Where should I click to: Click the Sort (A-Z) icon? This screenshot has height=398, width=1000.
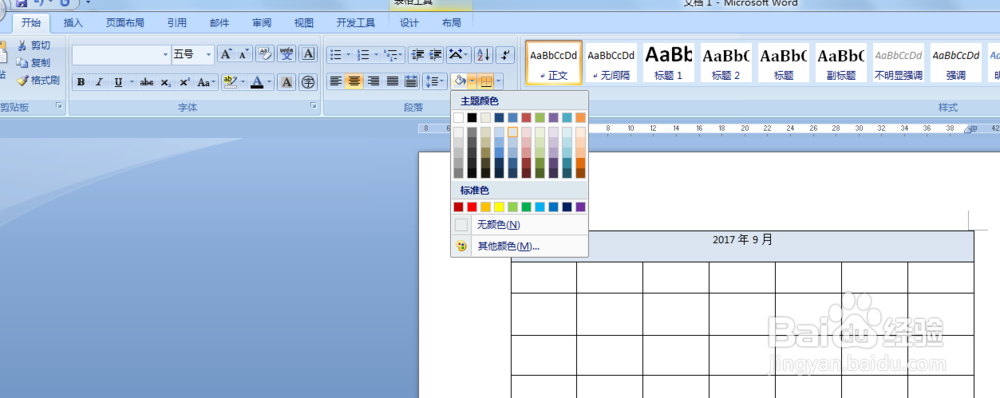(483, 55)
